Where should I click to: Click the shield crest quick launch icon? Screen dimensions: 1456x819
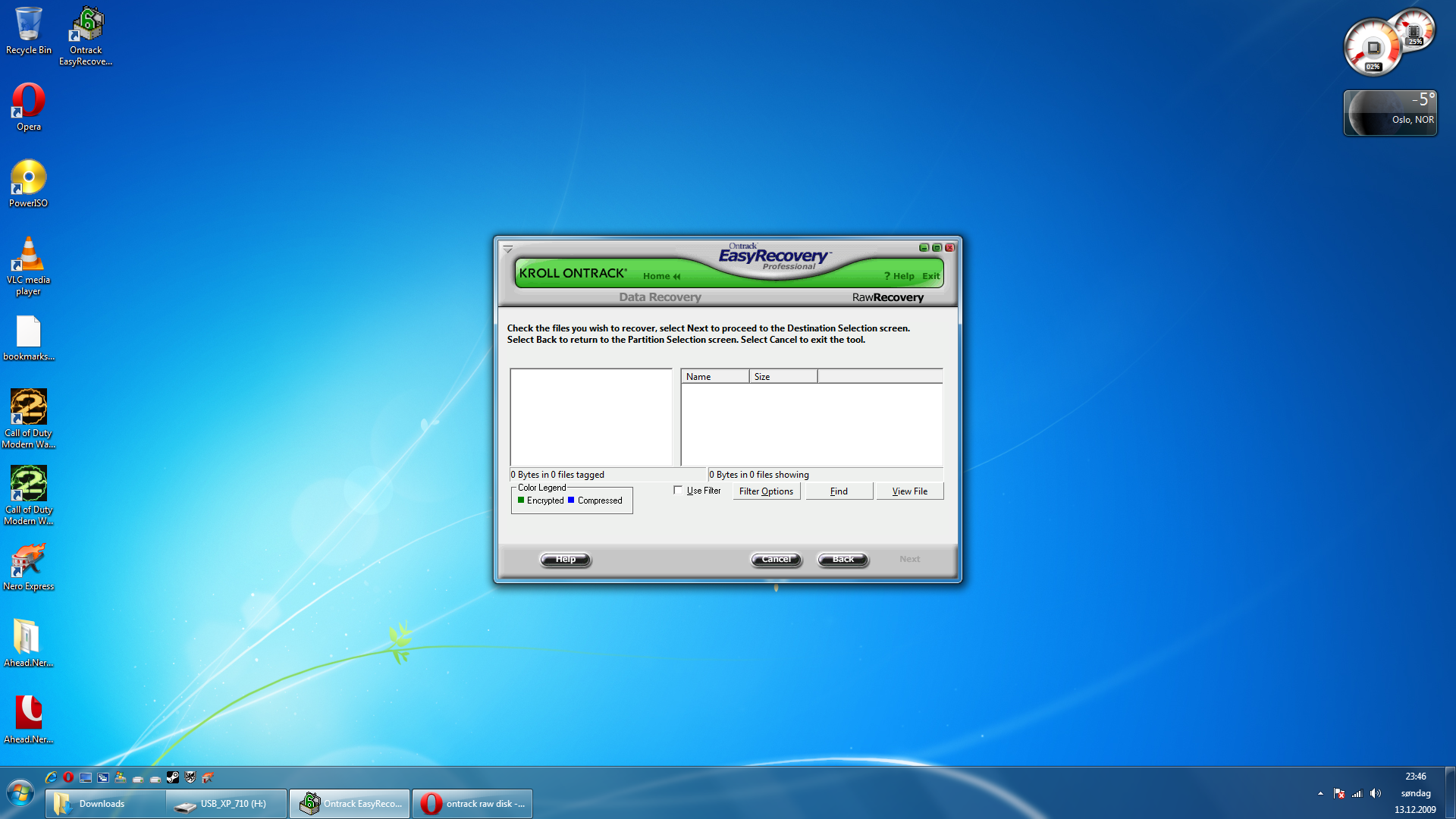tap(190, 777)
